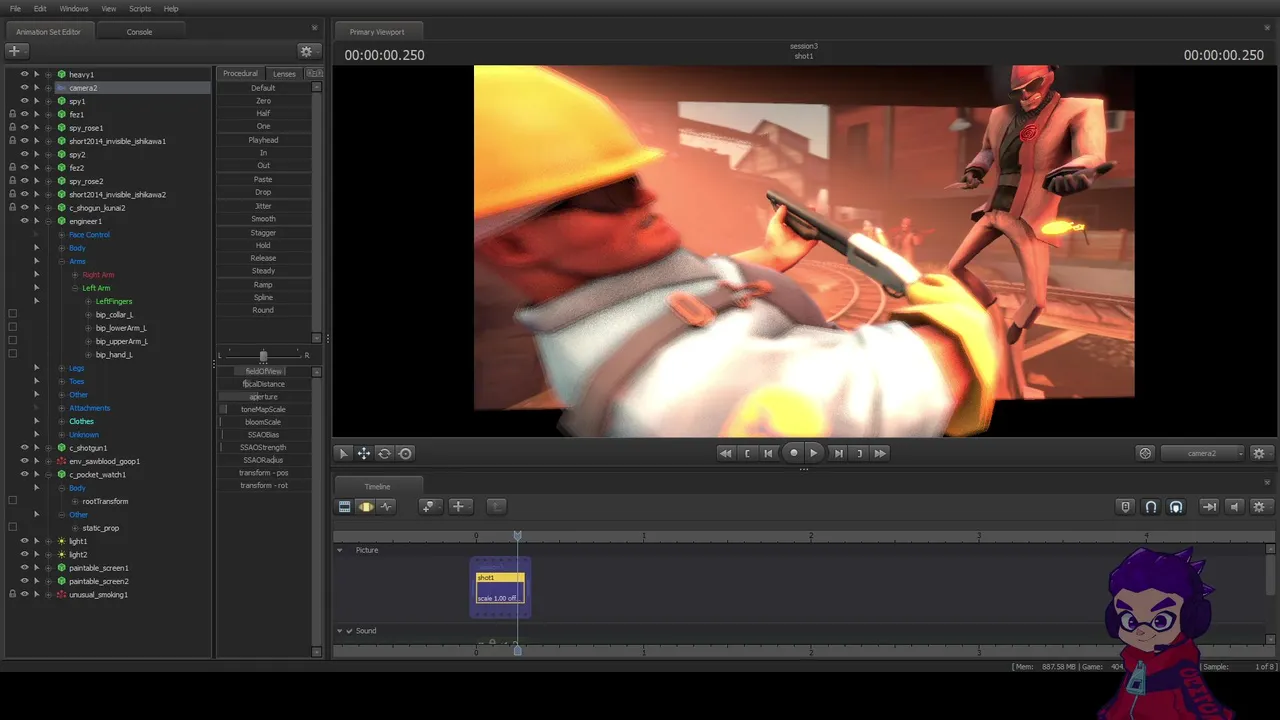Viewport: 1280px width, 720px height.
Task: Check the box beside bip_collar_L
Action: point(12,314)
